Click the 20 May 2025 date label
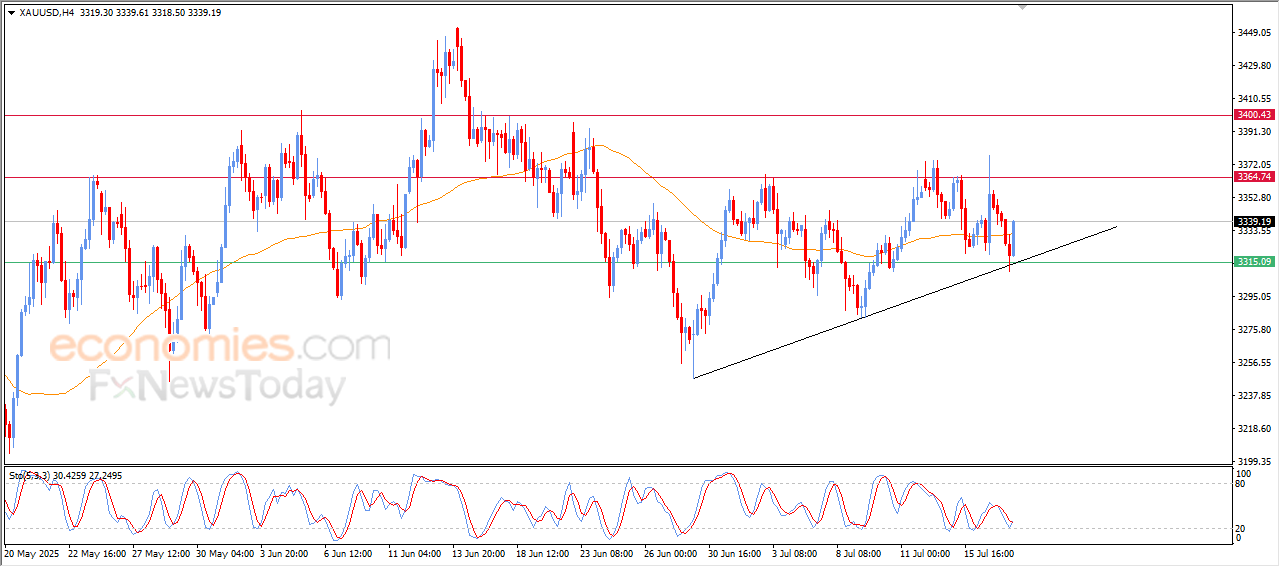 click(33, 552)
